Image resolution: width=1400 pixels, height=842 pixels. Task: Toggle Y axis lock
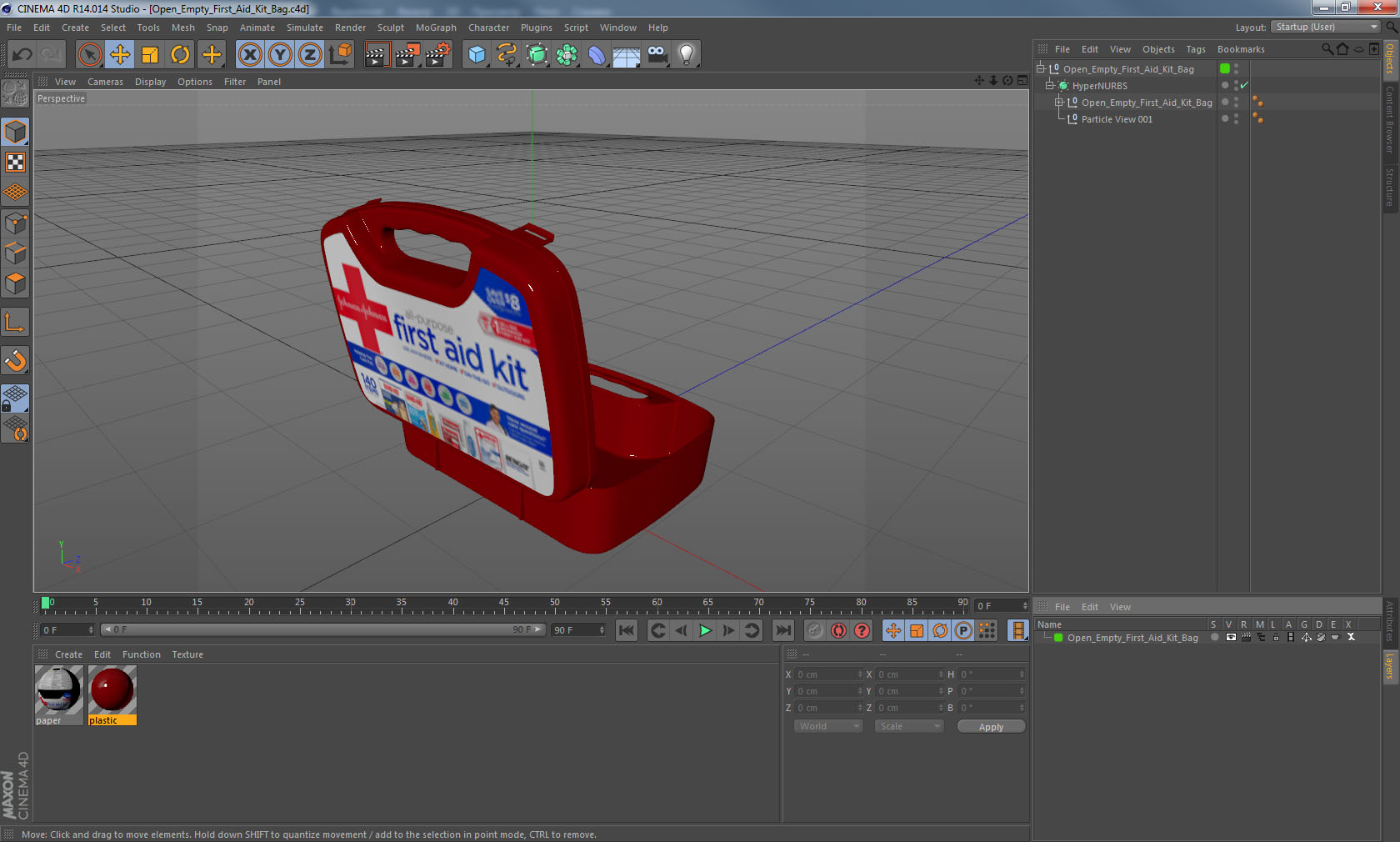[x=280, y=55]
